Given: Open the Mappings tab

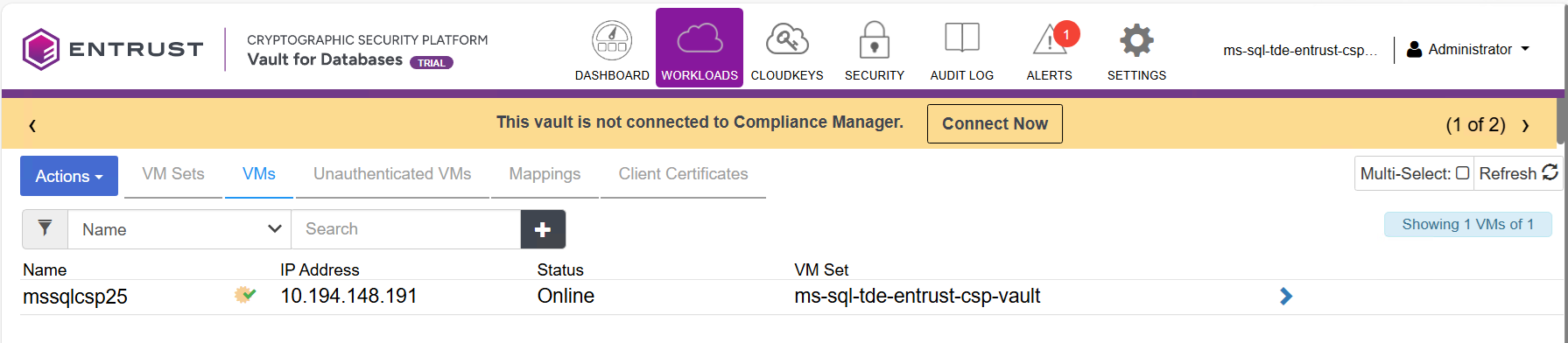Looking at the screenshot, I should 545,174.
